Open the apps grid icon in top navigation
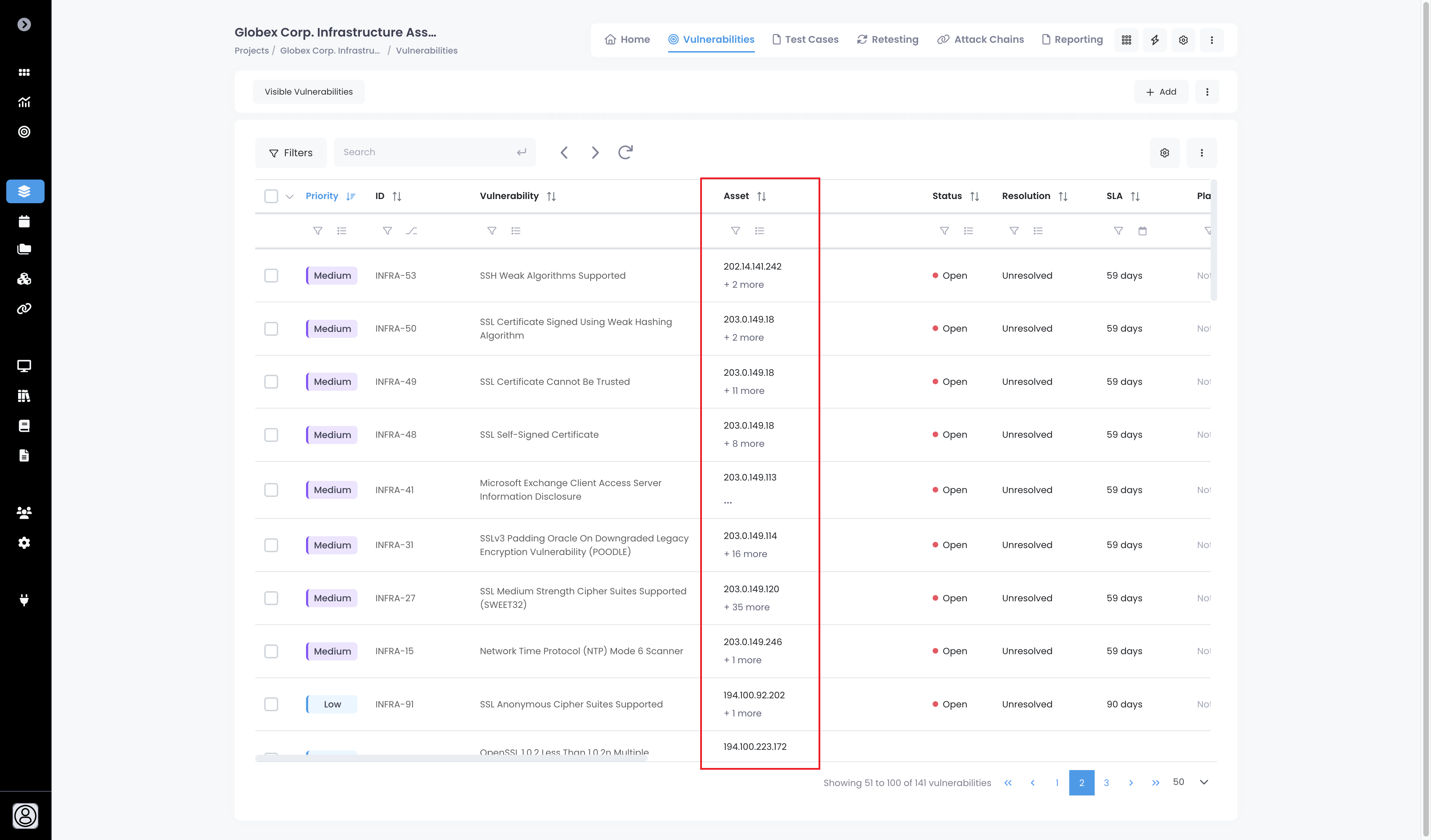 pos(1126,40)
